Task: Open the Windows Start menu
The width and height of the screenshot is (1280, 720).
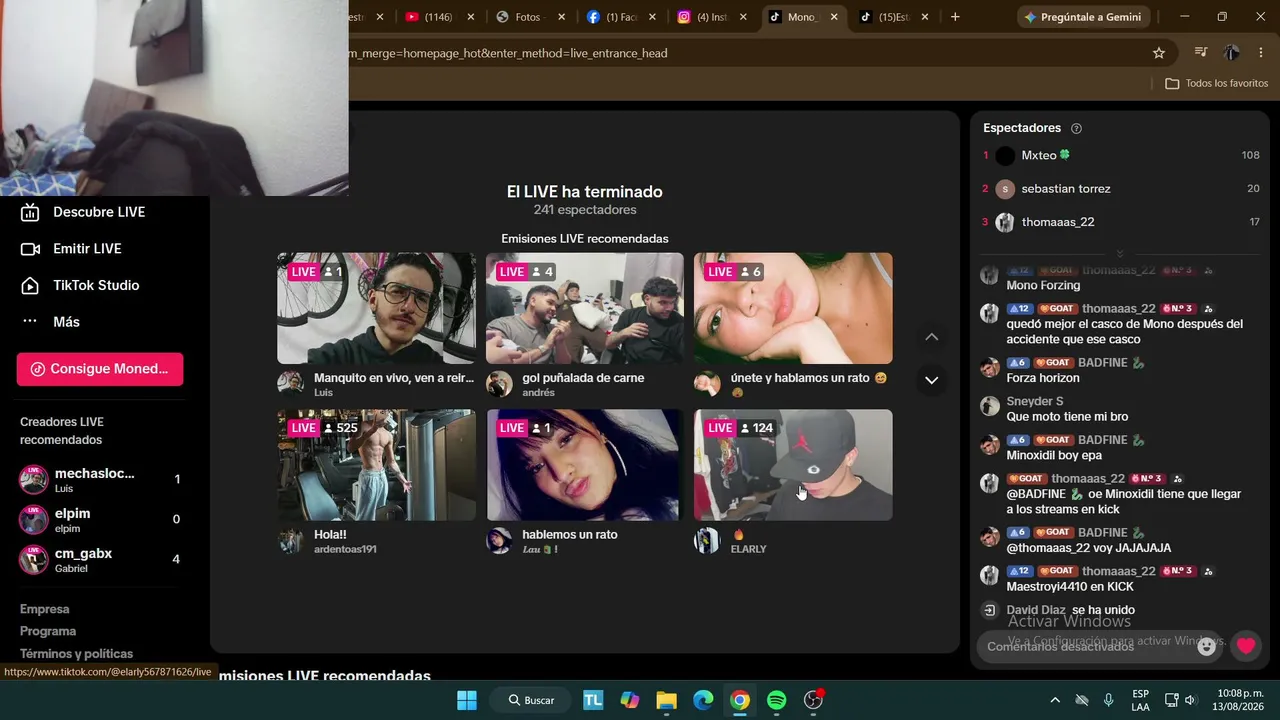Action: click(x=467, y=700)
